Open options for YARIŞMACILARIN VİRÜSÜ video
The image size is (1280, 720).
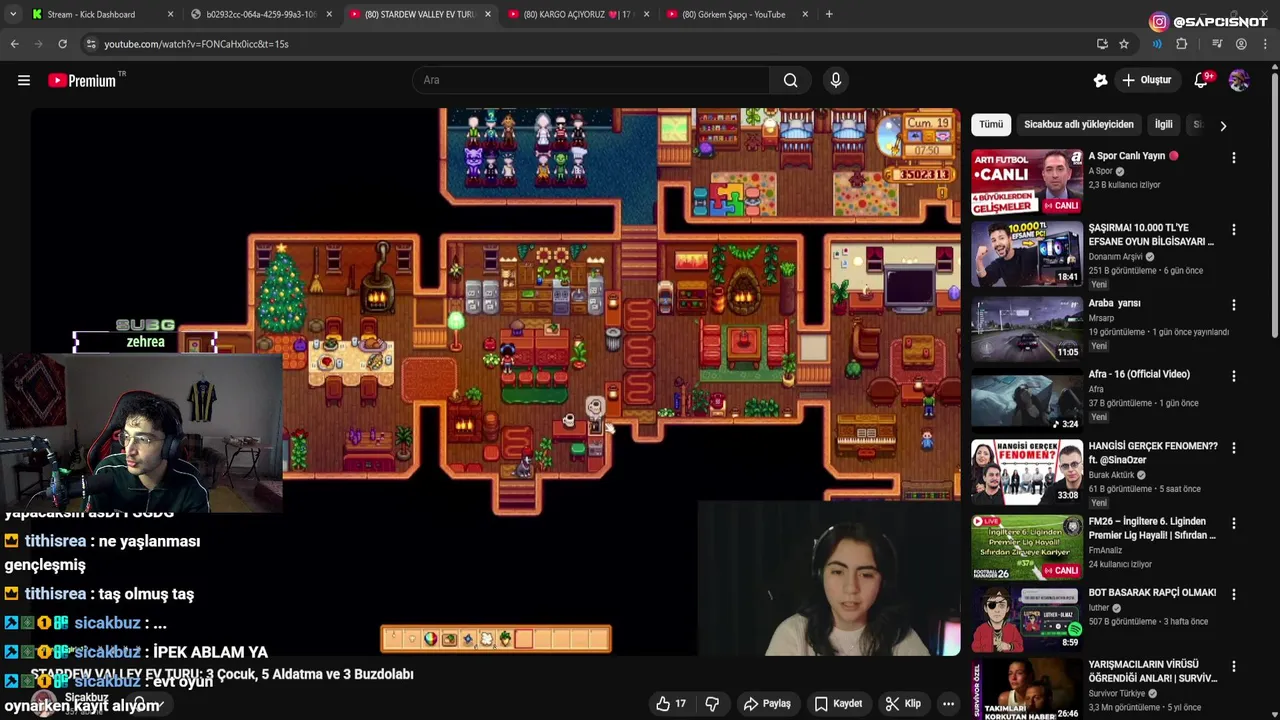[1233, 666]
